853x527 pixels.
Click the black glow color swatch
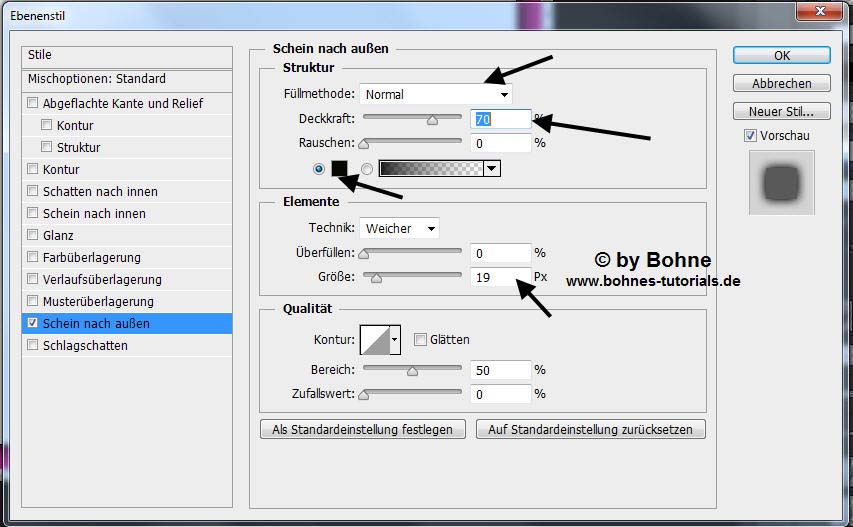(339, 169)
